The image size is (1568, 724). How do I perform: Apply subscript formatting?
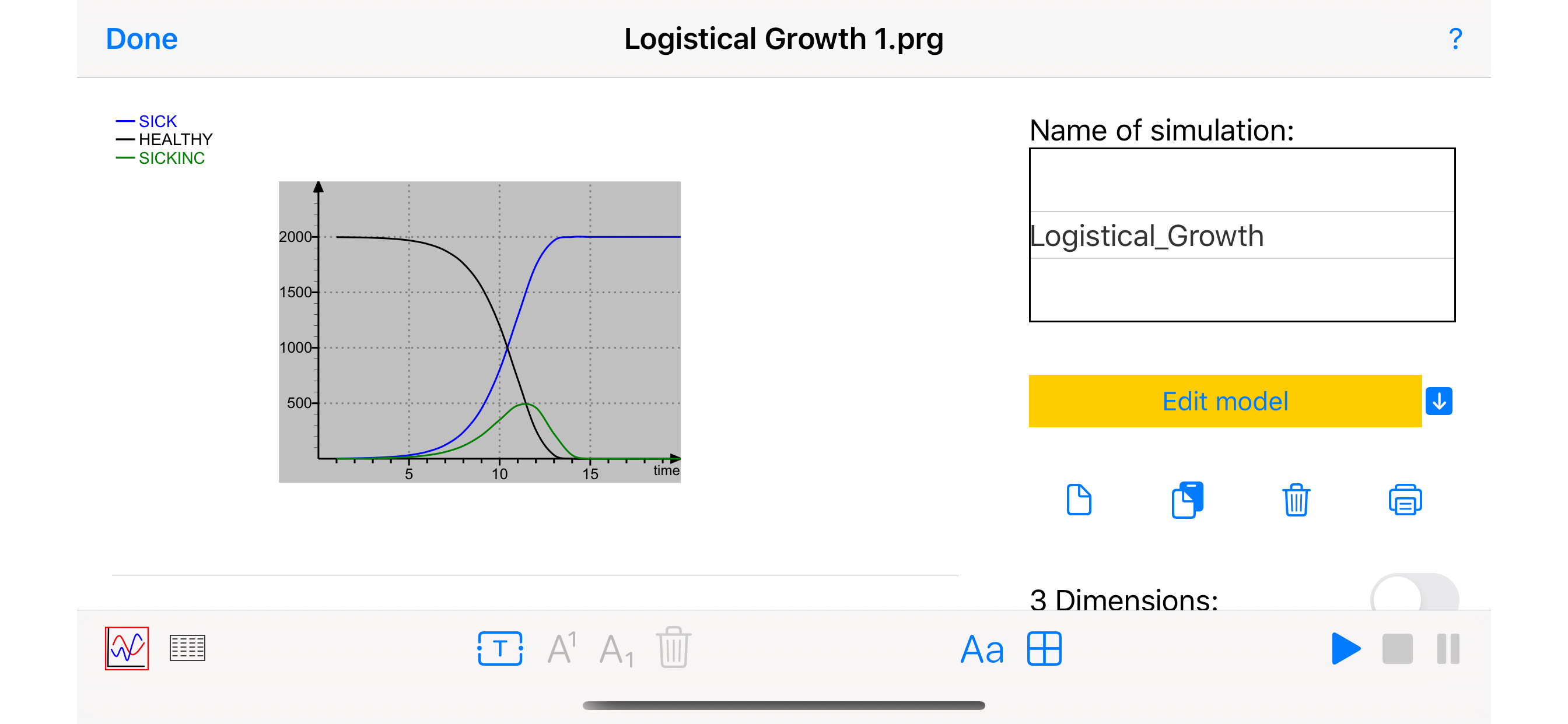[616, 650]
